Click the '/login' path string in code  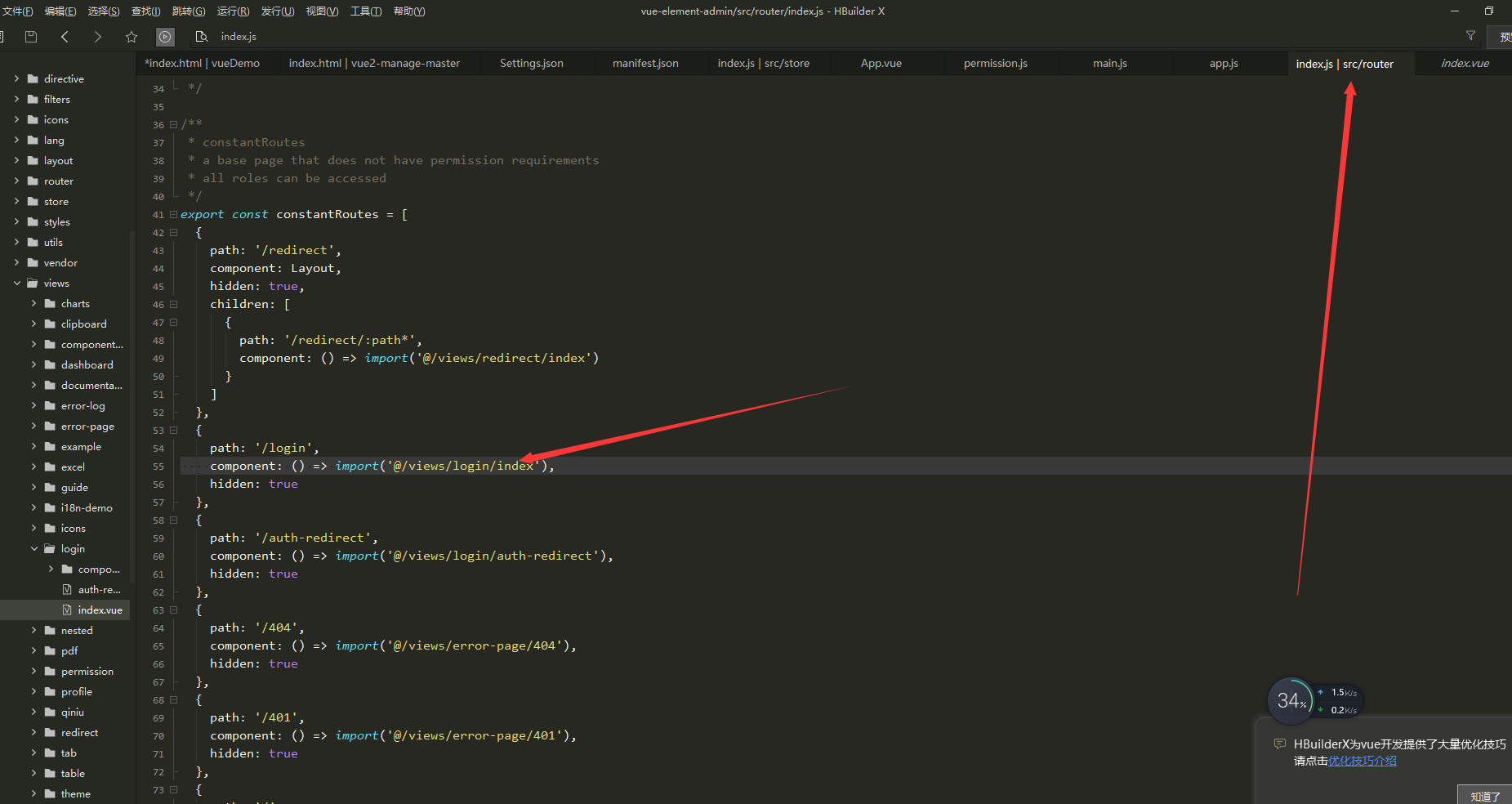point(284,448)
